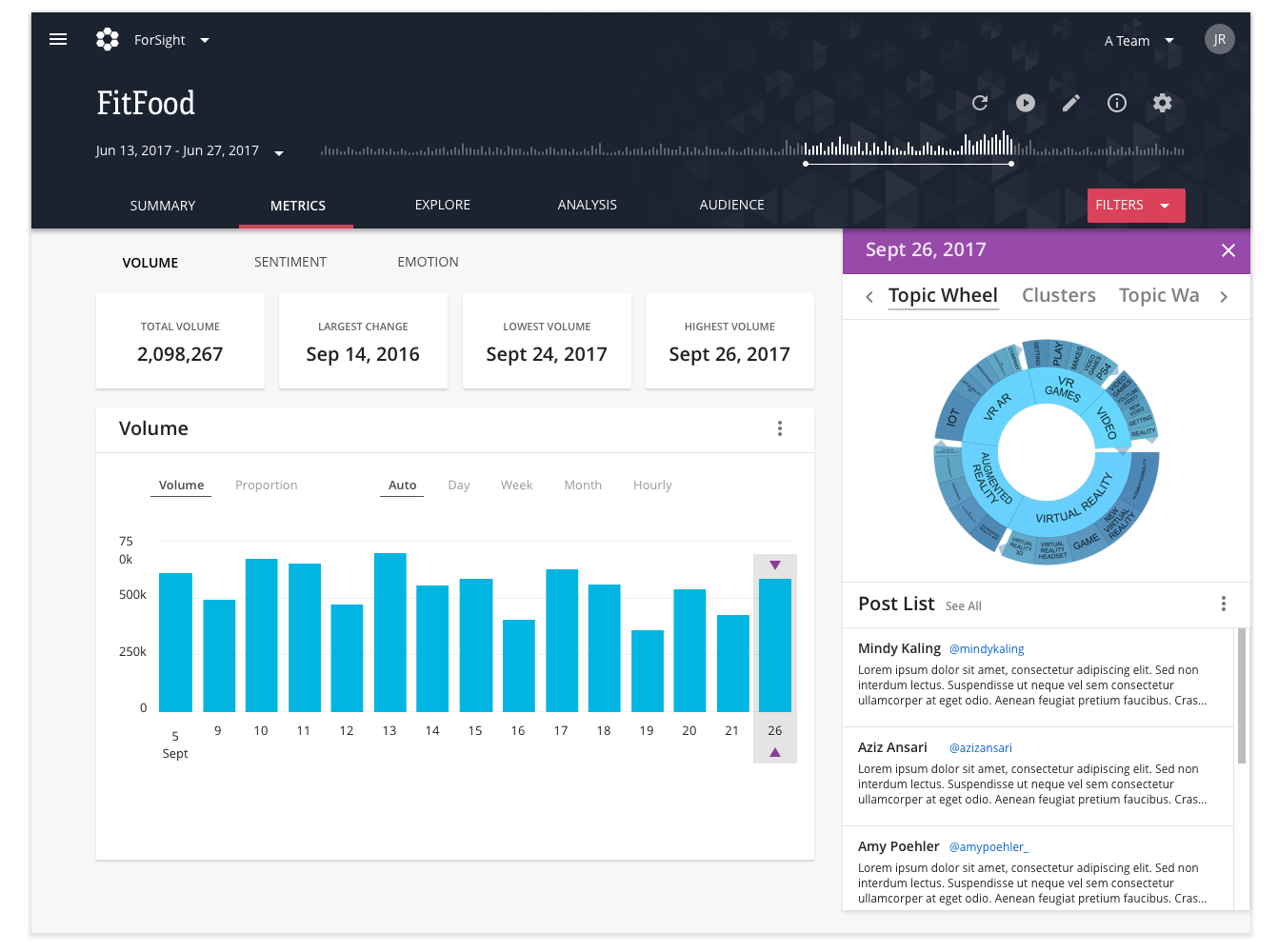Select the SENTIMENT sub-tab
Viewport: 1278px width, 952px height.
pyautogui.click(x=290, y=262)
